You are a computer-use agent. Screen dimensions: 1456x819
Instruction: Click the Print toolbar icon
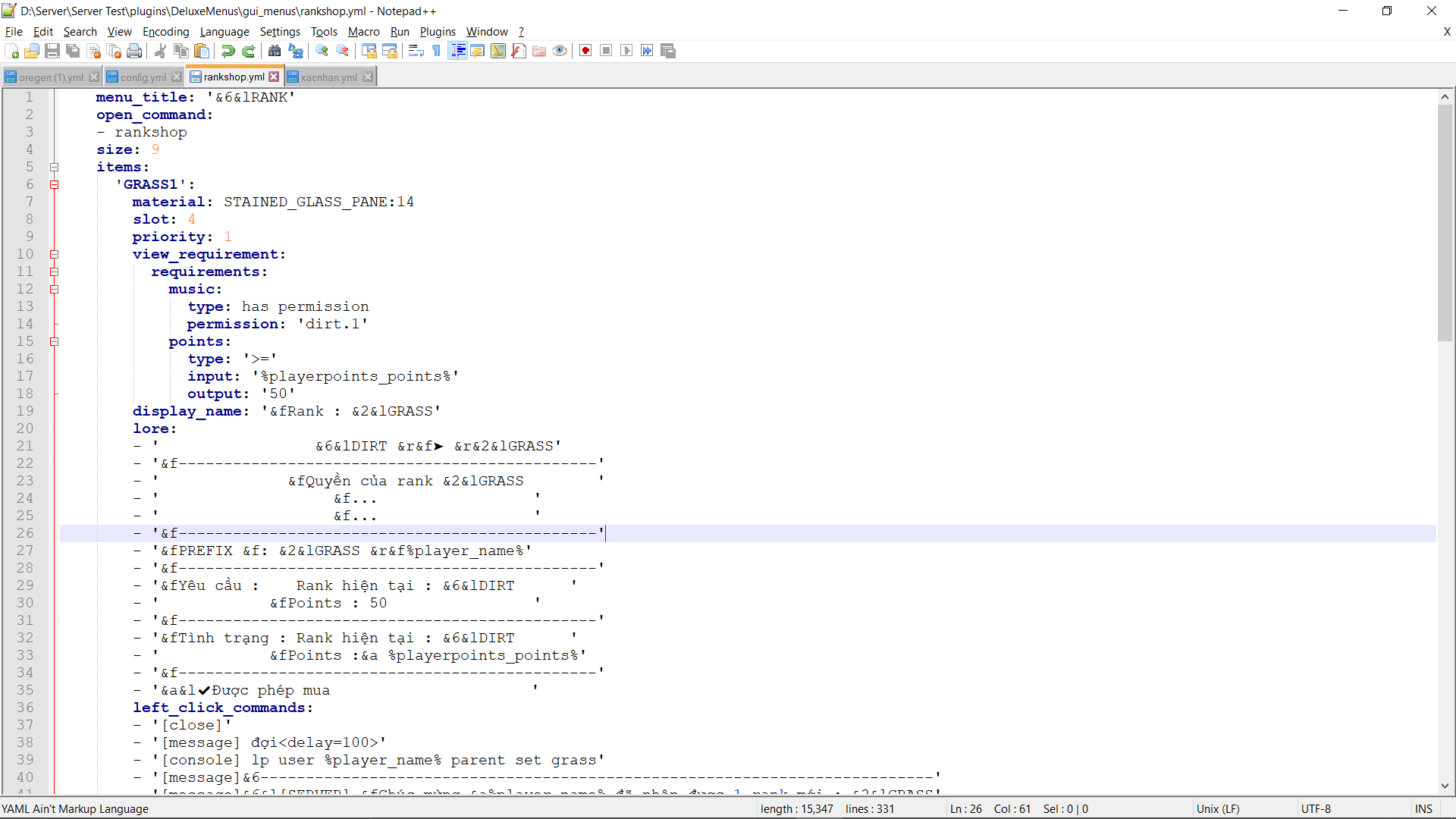coord(134,51)
